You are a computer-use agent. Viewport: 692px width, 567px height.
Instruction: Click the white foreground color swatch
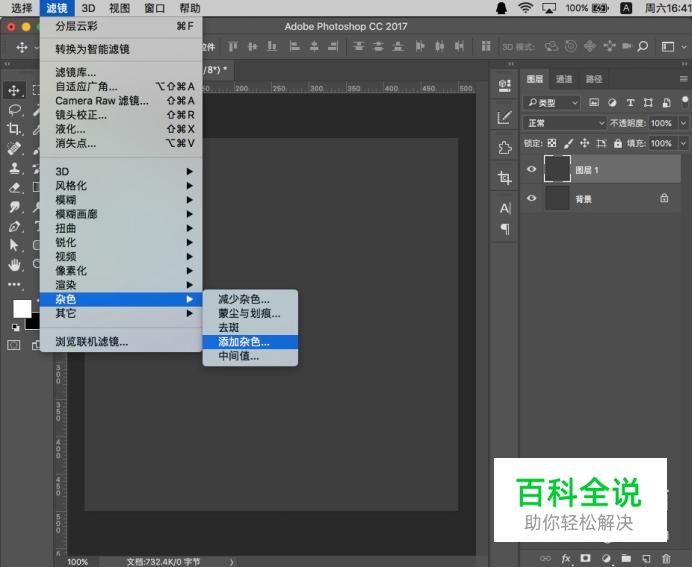pos(21,308)
